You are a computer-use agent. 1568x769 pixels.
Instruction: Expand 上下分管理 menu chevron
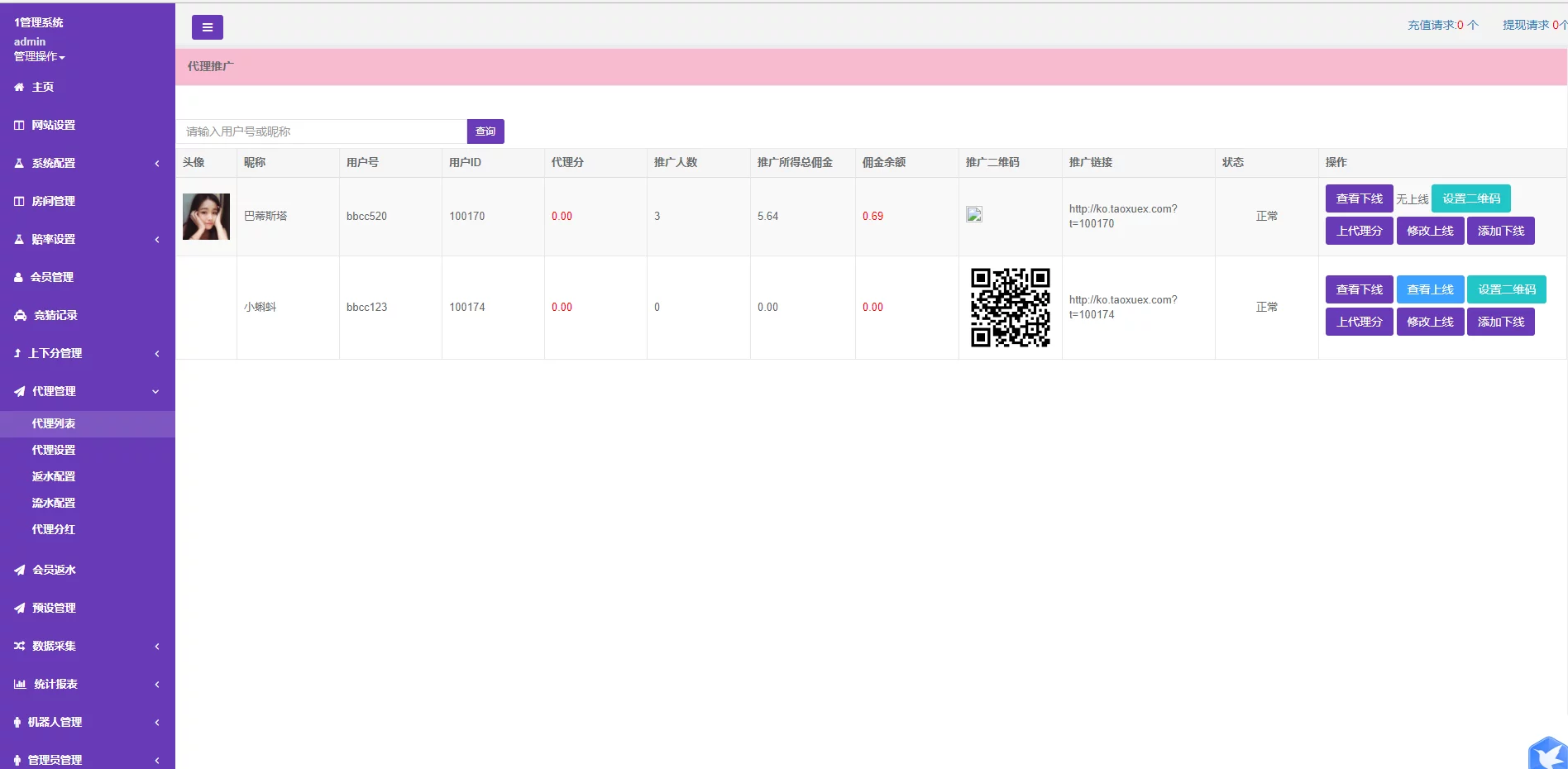point(157,353)
